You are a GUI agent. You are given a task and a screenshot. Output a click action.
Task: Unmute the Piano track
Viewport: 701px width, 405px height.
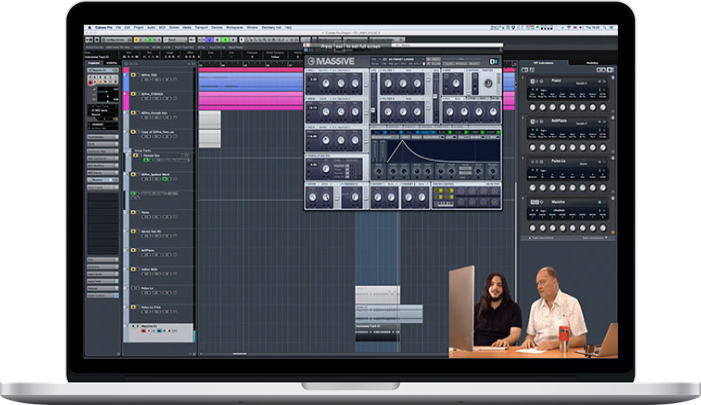(133, 212)
